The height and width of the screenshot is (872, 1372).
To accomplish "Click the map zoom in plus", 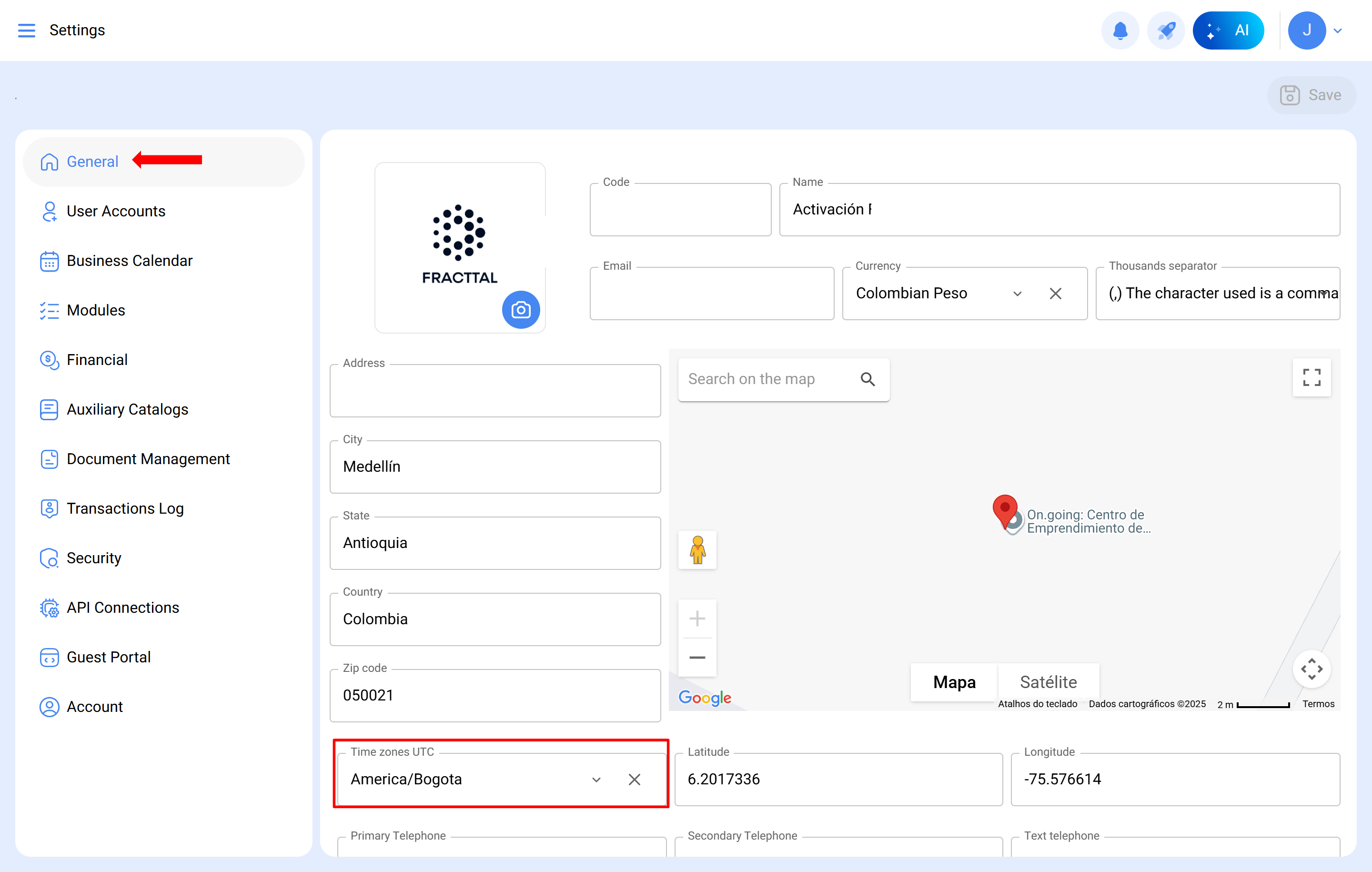I will coord(697,619).
